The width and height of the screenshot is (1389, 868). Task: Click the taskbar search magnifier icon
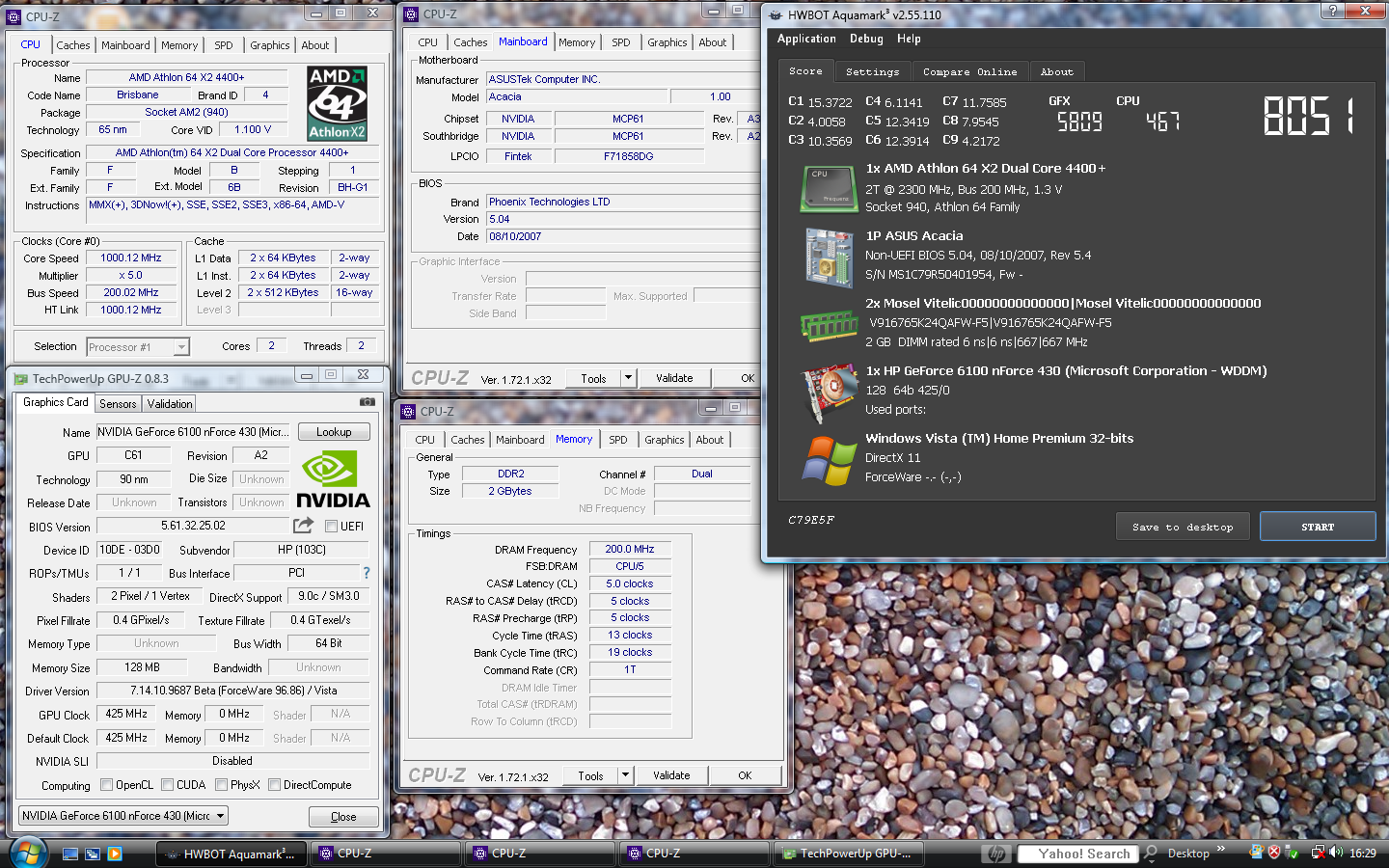pos(1151,854)
